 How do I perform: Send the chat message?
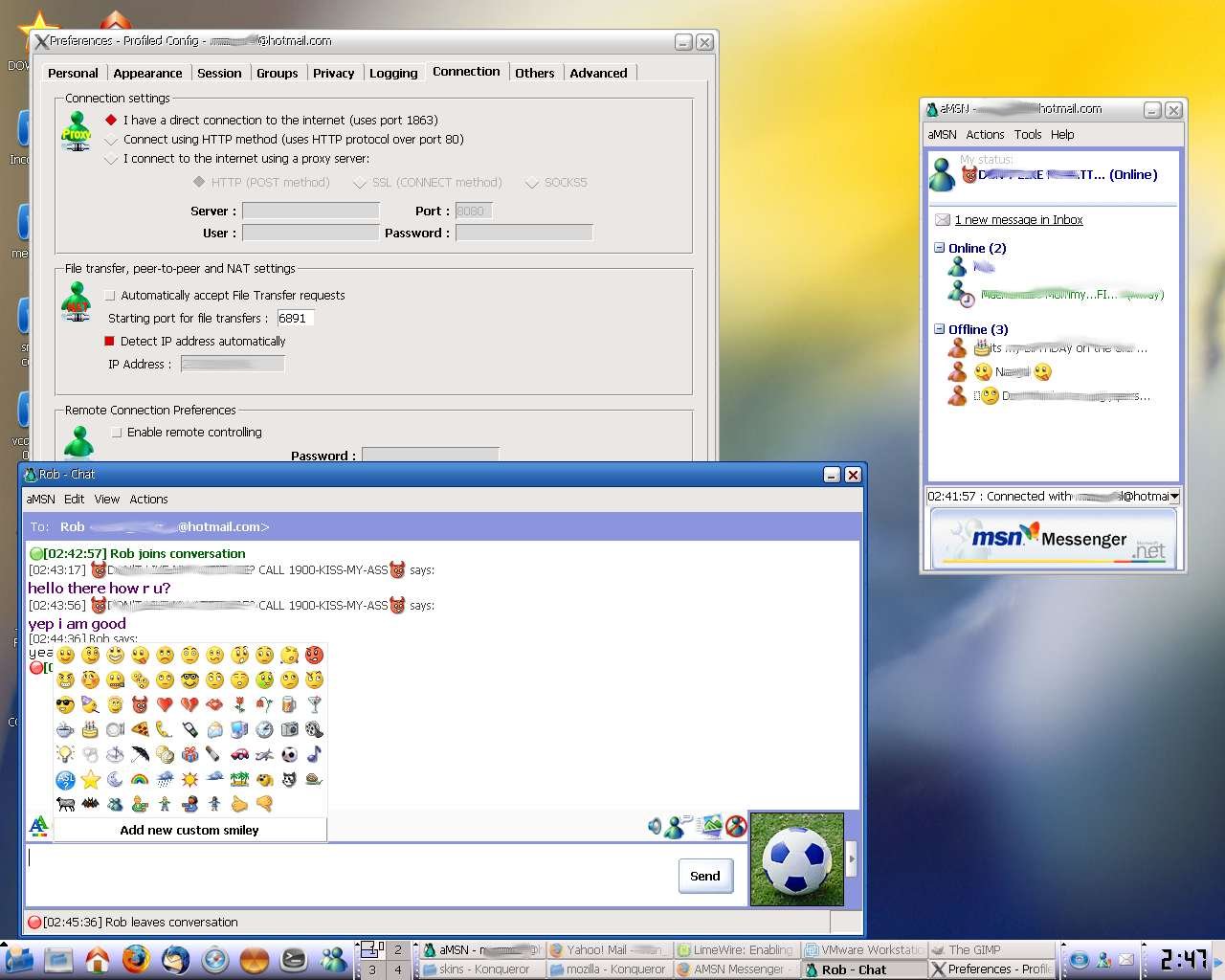pos(705,876)
